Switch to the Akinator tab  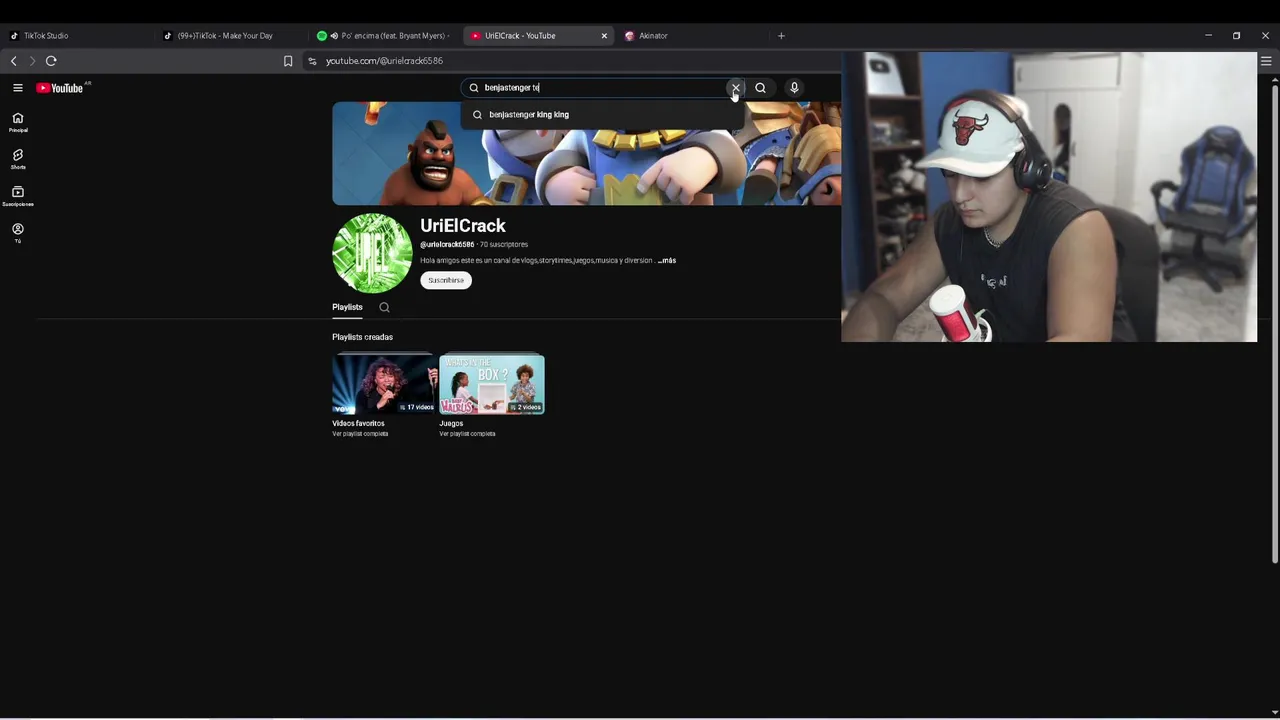(693, 36)
